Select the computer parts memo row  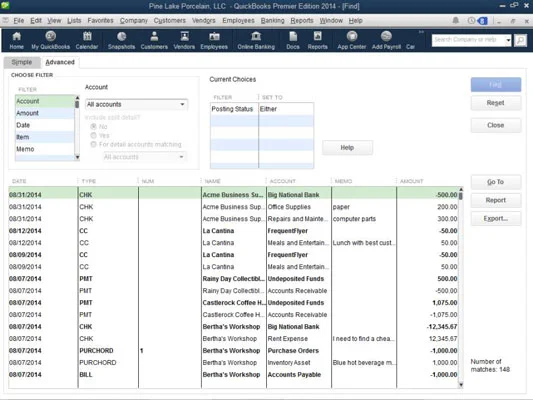tap(234, 219)
